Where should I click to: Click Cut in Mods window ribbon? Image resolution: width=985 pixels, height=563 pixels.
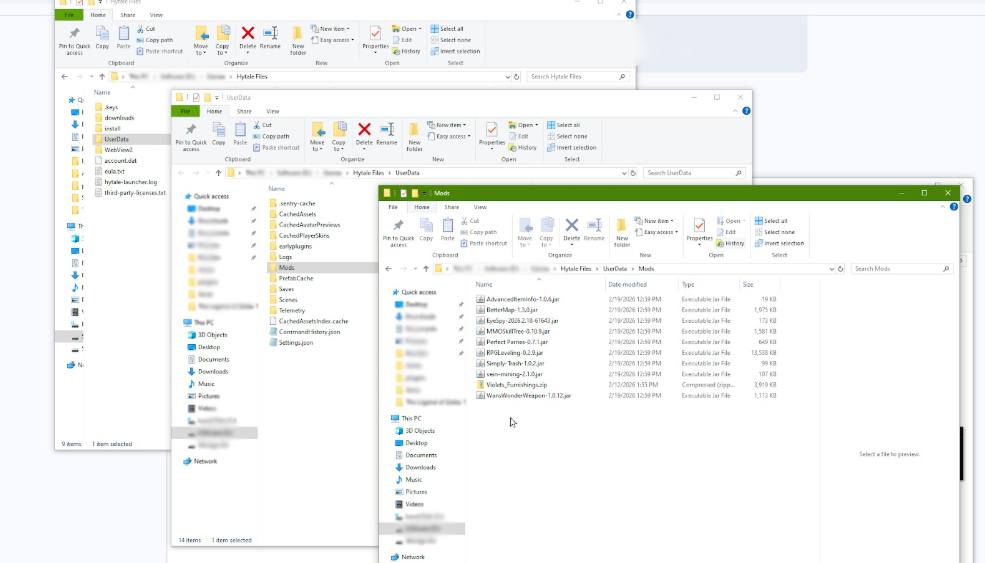coord(471,221)
